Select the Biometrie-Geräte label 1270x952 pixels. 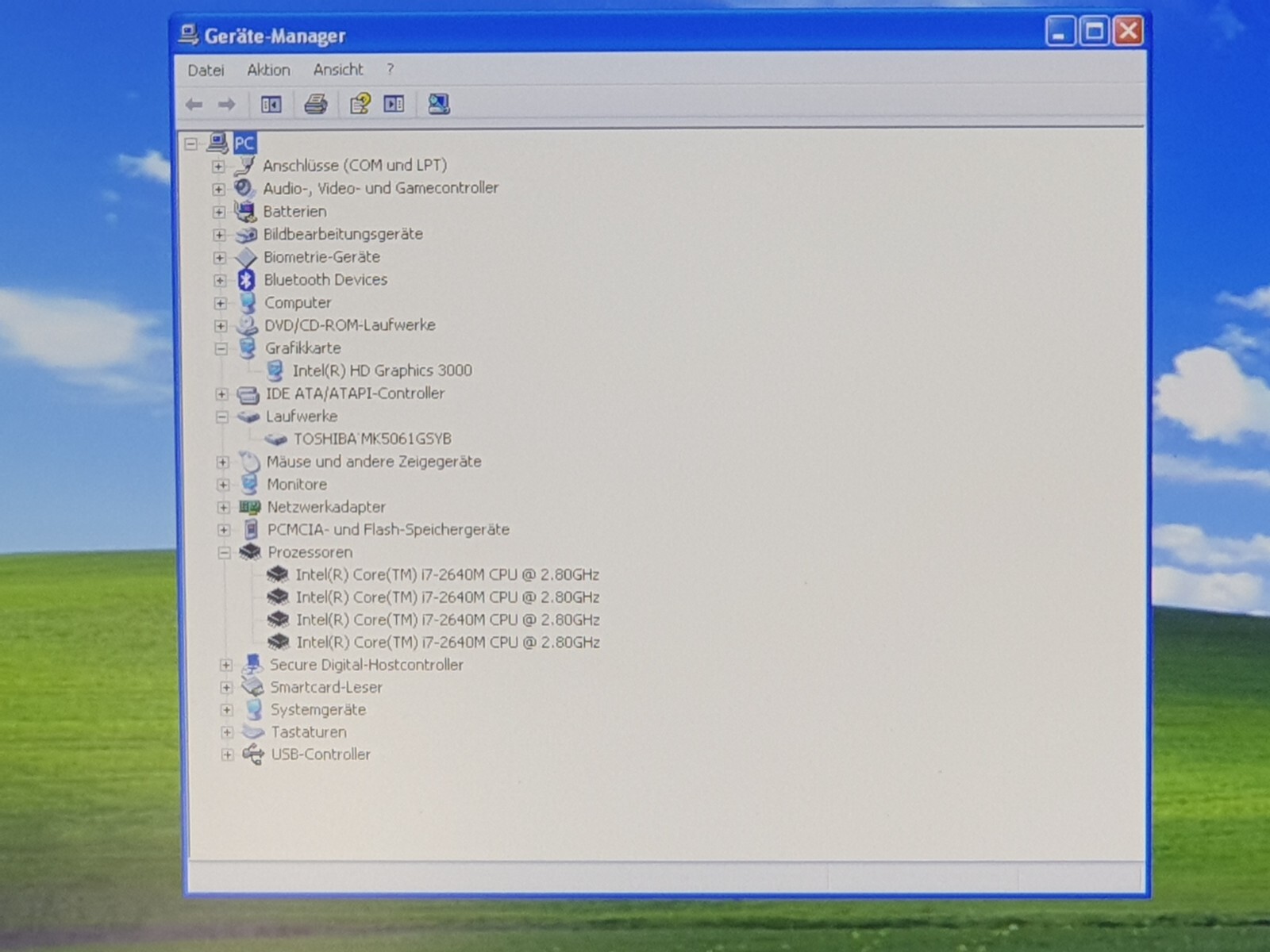321,257
